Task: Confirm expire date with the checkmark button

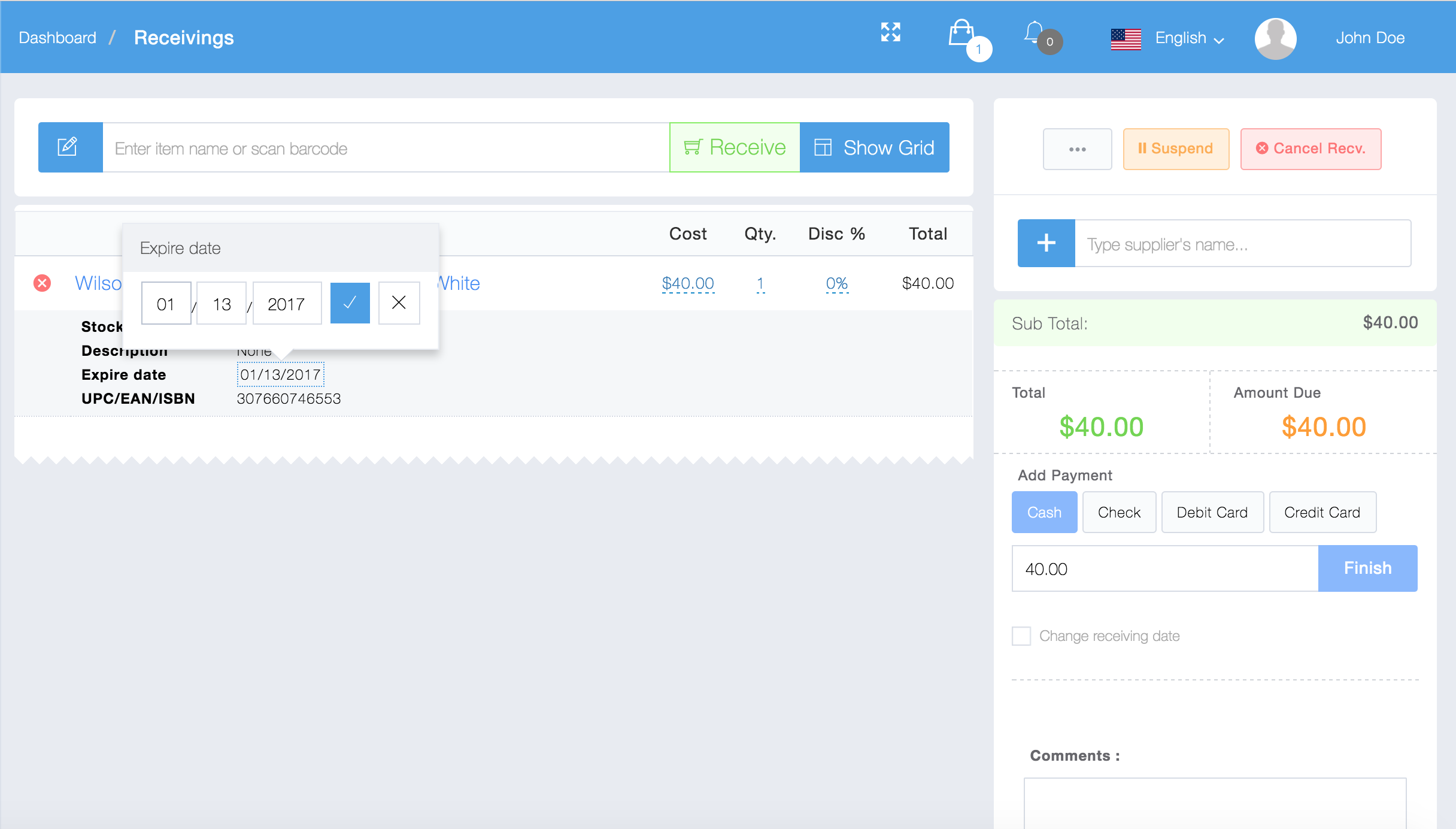Action: 350,303
